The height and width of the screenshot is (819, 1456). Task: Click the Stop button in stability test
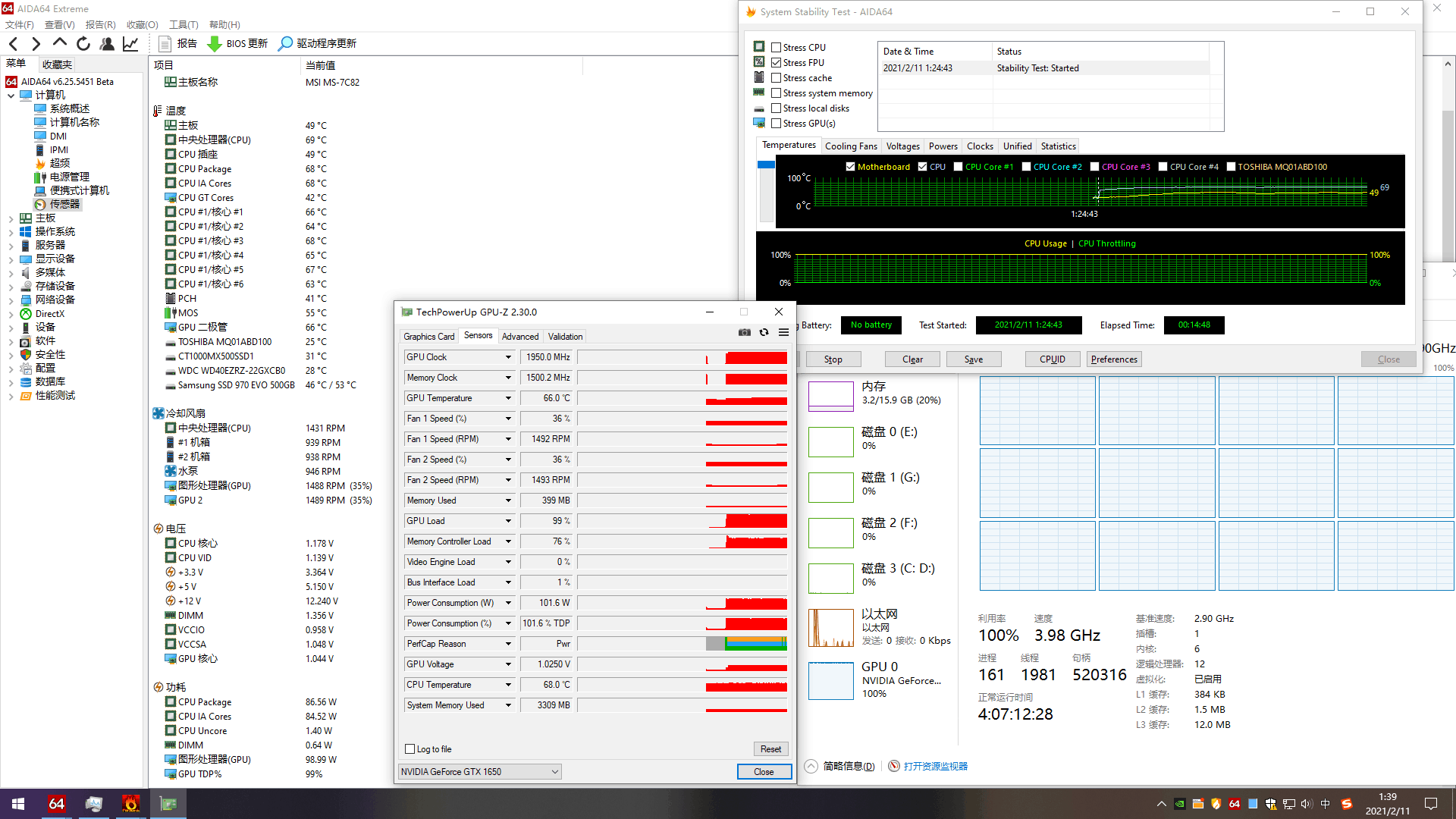(833, 359)
